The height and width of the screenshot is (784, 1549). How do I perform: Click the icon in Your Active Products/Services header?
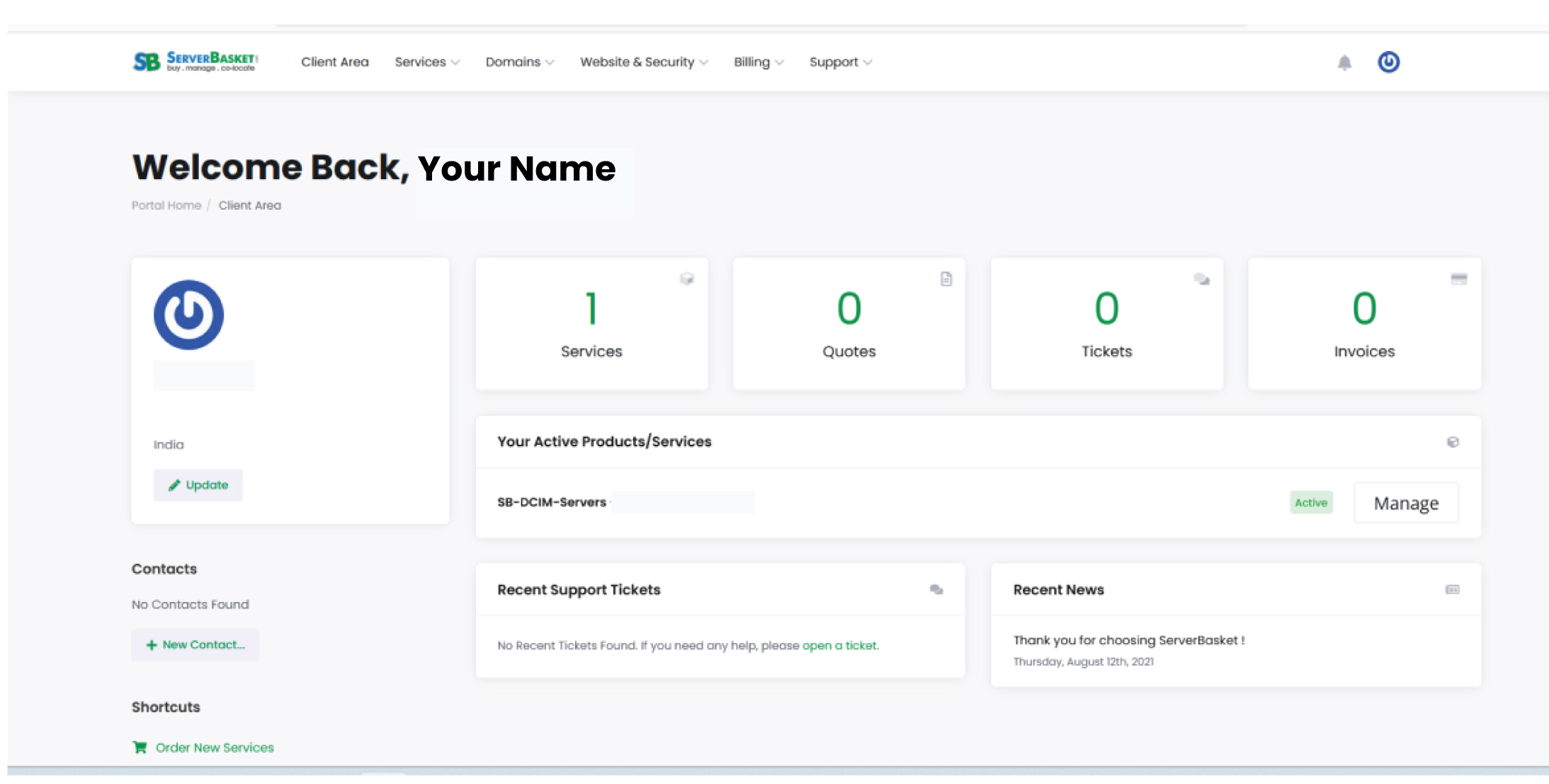(x=1453, y=441)
